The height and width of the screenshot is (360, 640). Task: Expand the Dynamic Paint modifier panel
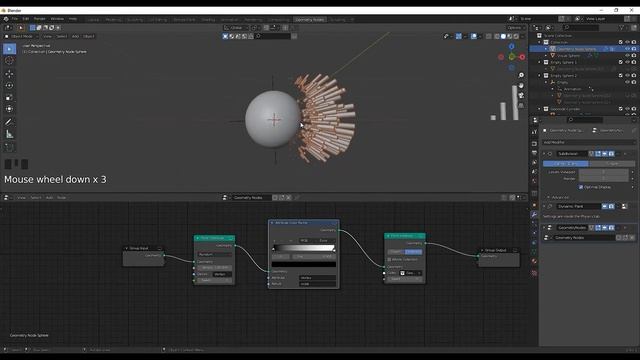click(544, 206)
